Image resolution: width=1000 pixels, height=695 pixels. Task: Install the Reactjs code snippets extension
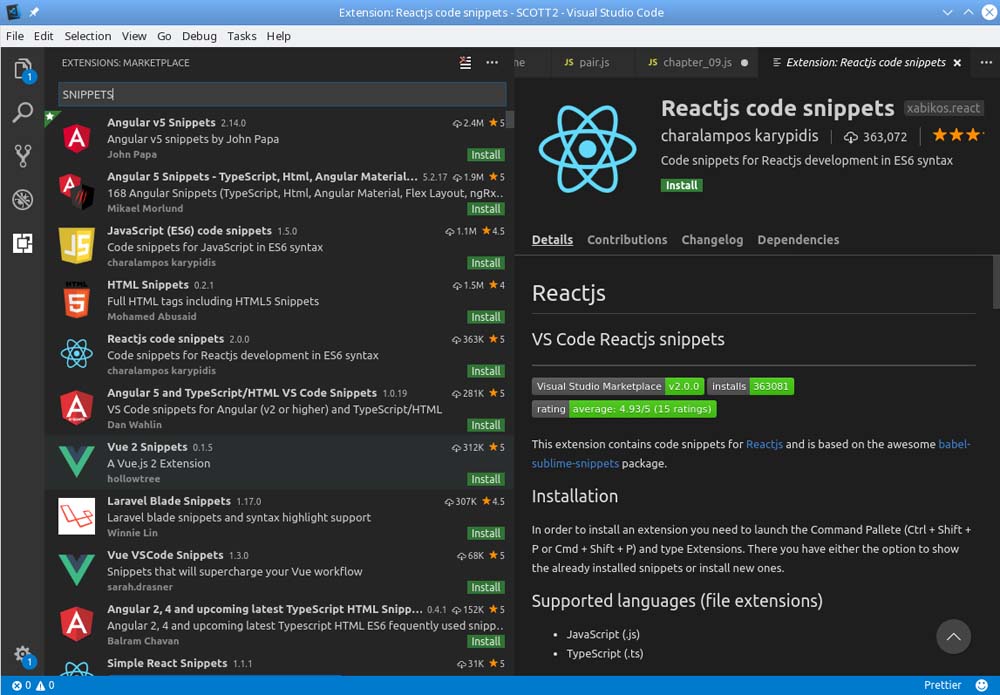point(681,185)
